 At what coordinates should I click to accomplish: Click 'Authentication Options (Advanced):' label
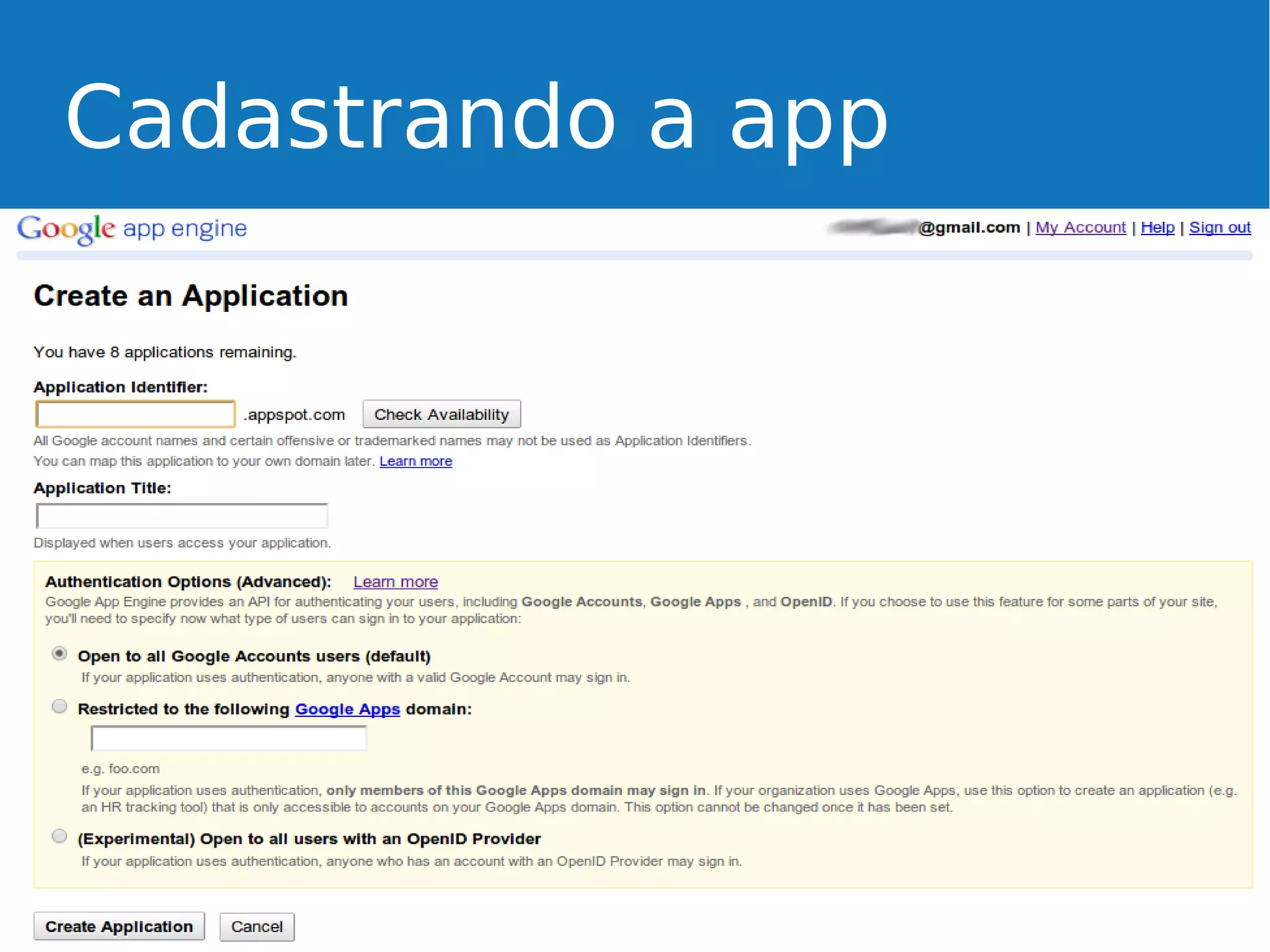pos(189,582)
